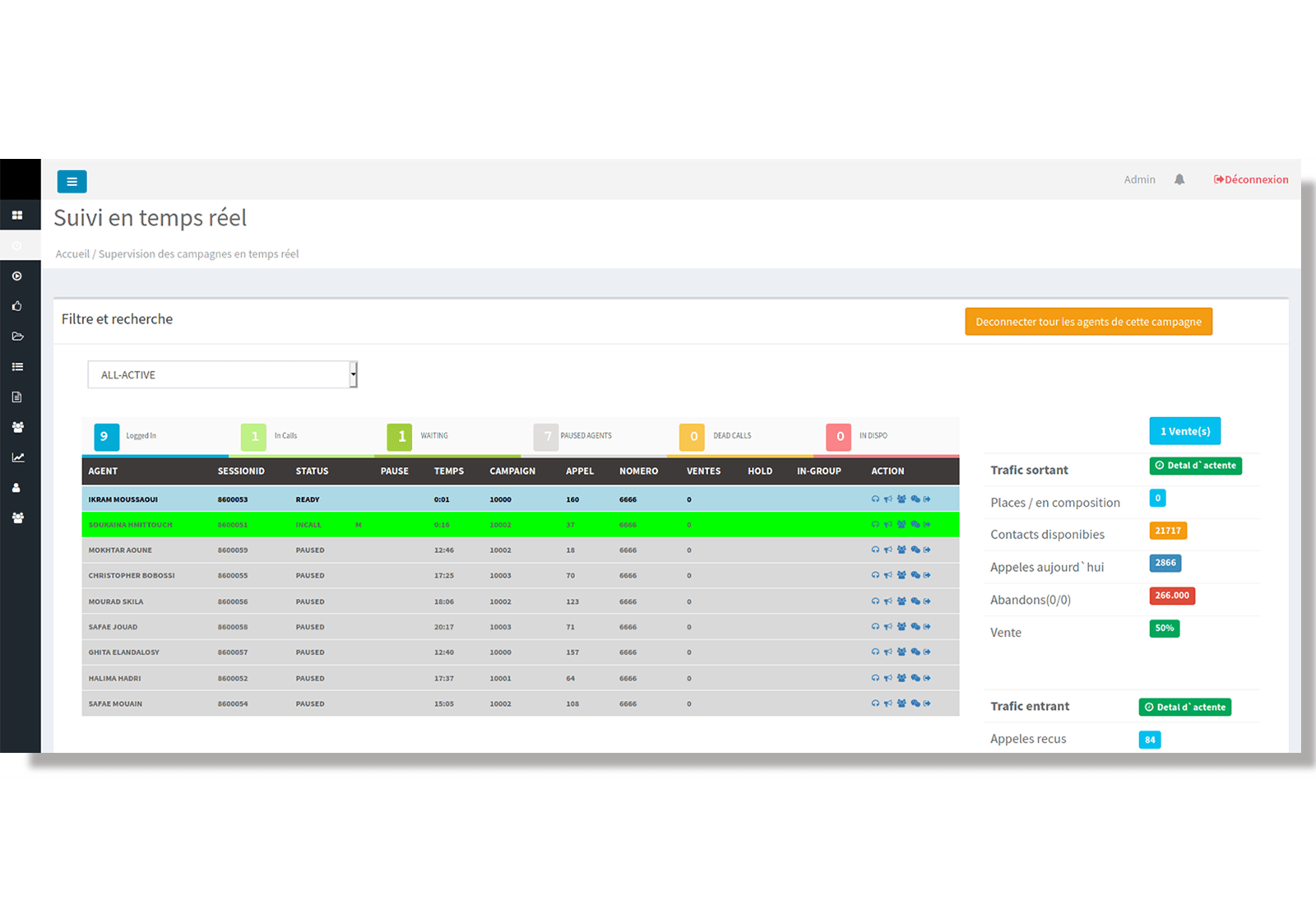
Task: Toggle the users group icon at sidebar bottom
Action: (18, 517)
